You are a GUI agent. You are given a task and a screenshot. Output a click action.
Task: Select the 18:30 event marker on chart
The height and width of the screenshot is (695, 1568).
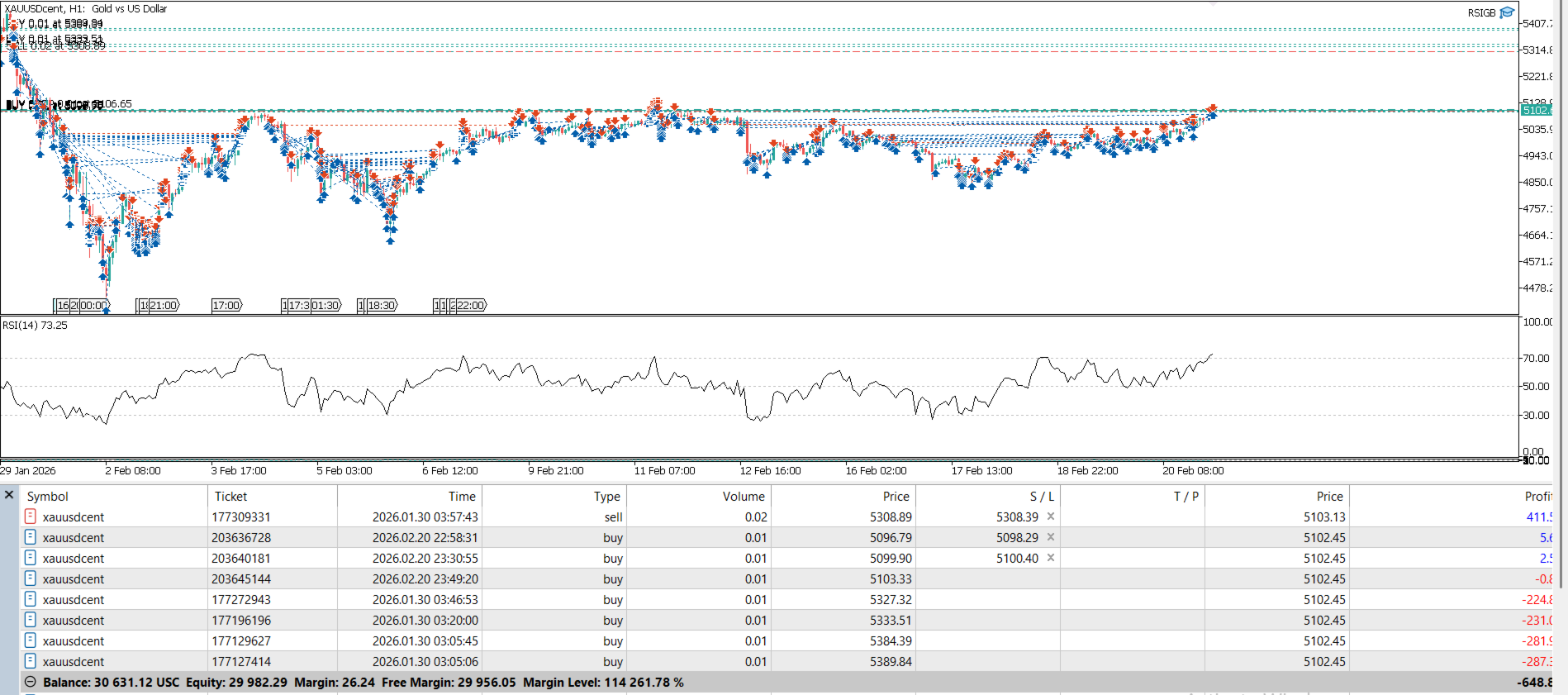click(x=381, y=305)
